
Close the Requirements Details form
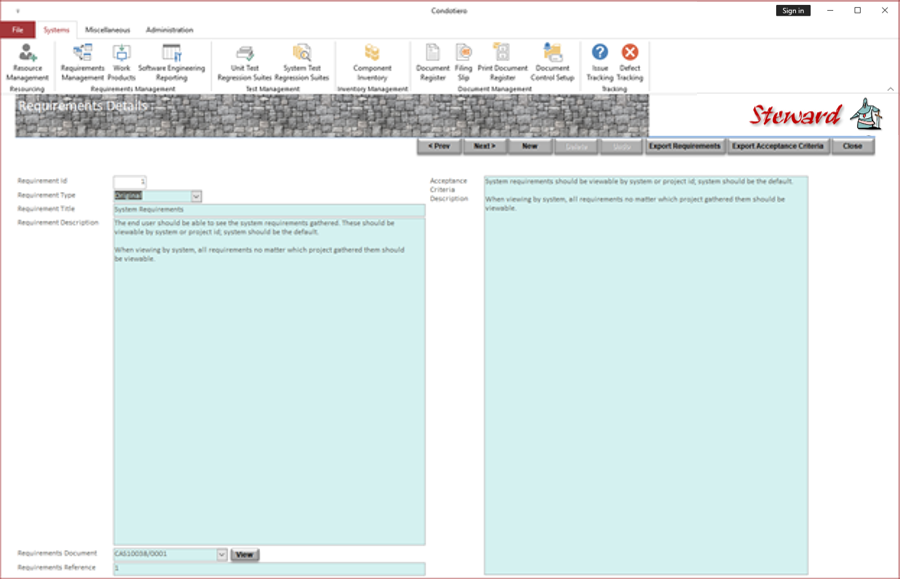pos(852,146)
